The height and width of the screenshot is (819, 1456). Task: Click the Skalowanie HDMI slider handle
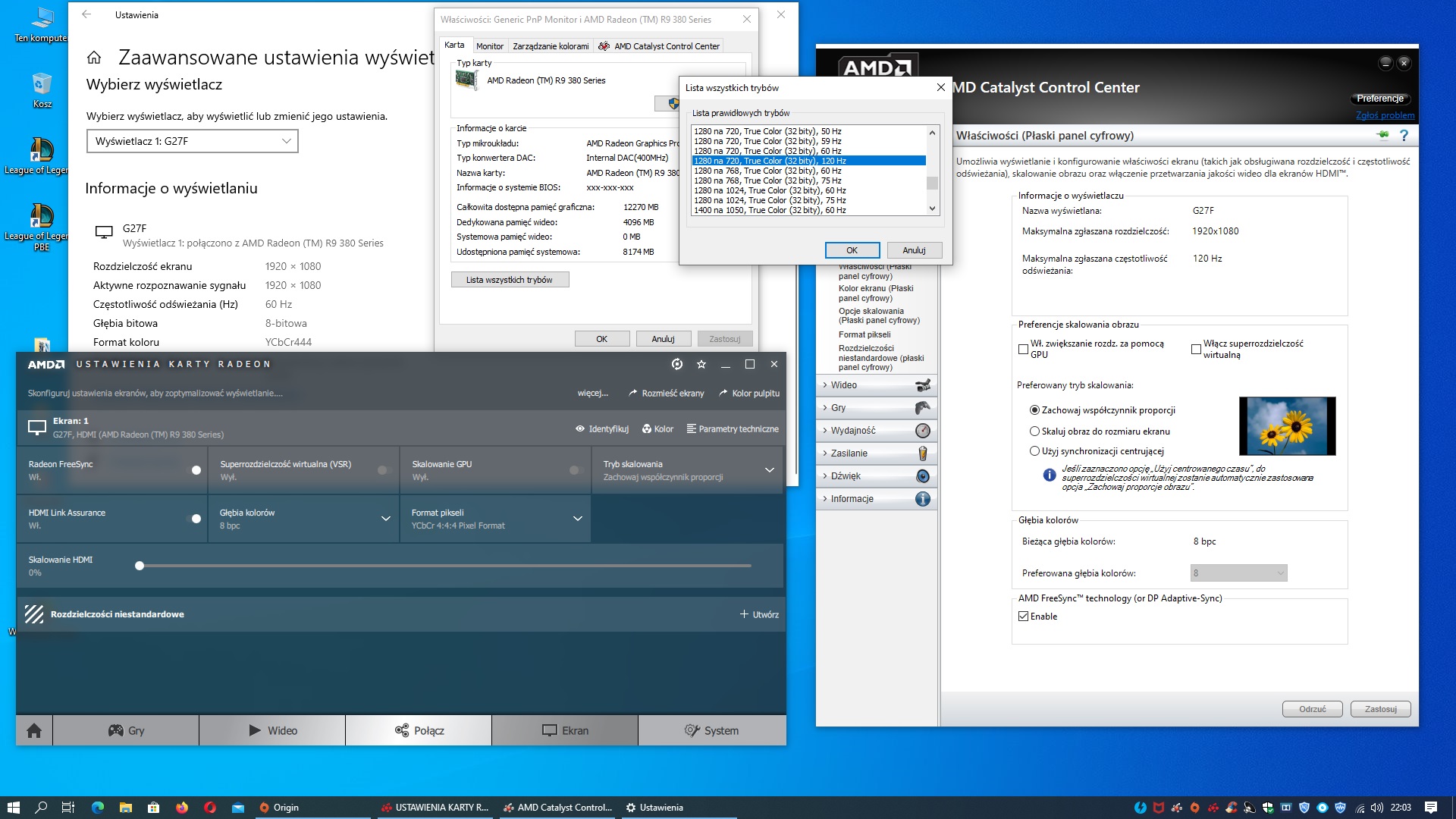click(140, 566)
